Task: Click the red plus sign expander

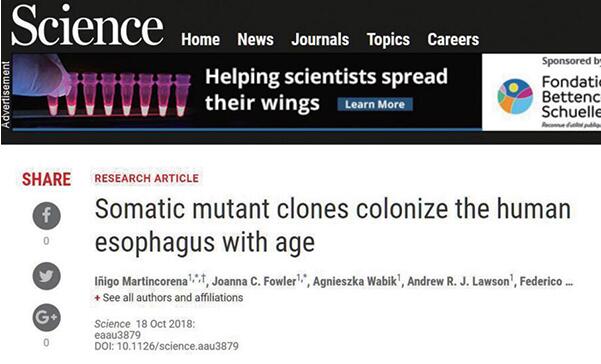Action: 97,298
